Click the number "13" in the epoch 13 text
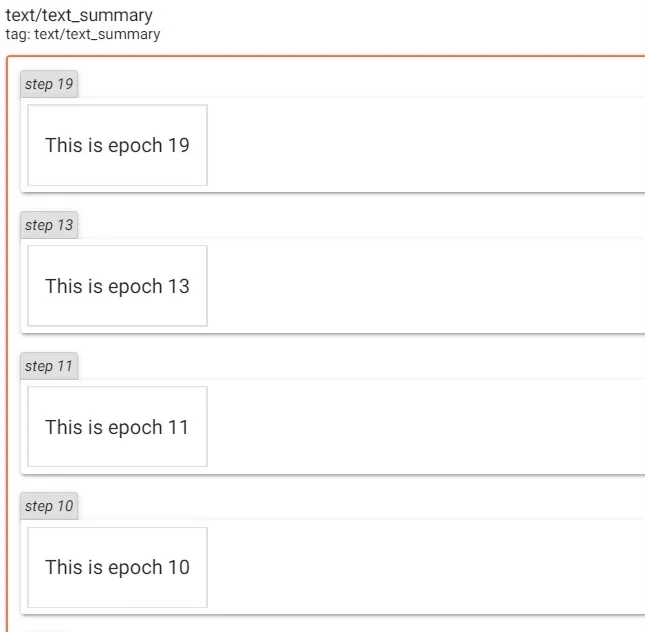Image resolution: width=645 pixels, height=632 pixels. tap(178, 286)
